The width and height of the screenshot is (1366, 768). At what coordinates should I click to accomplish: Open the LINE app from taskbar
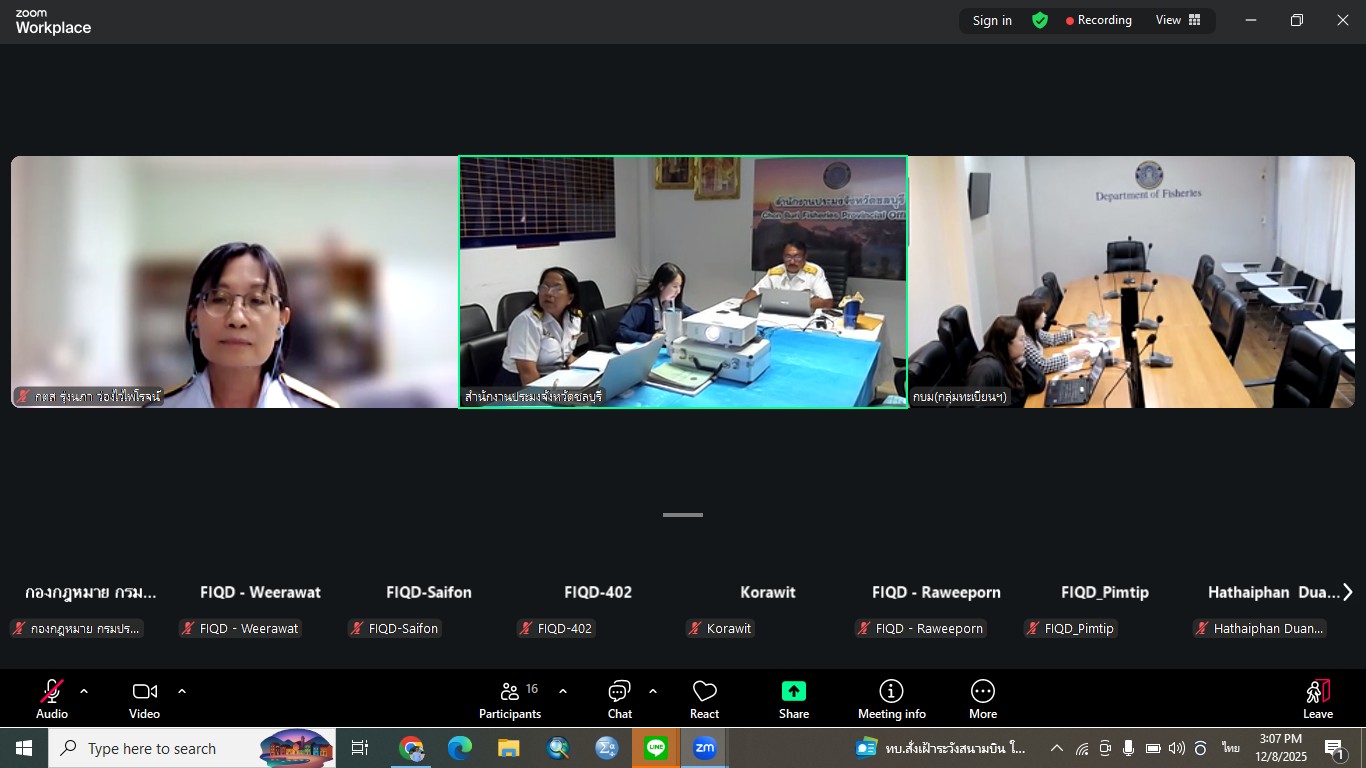pos(656,748)
